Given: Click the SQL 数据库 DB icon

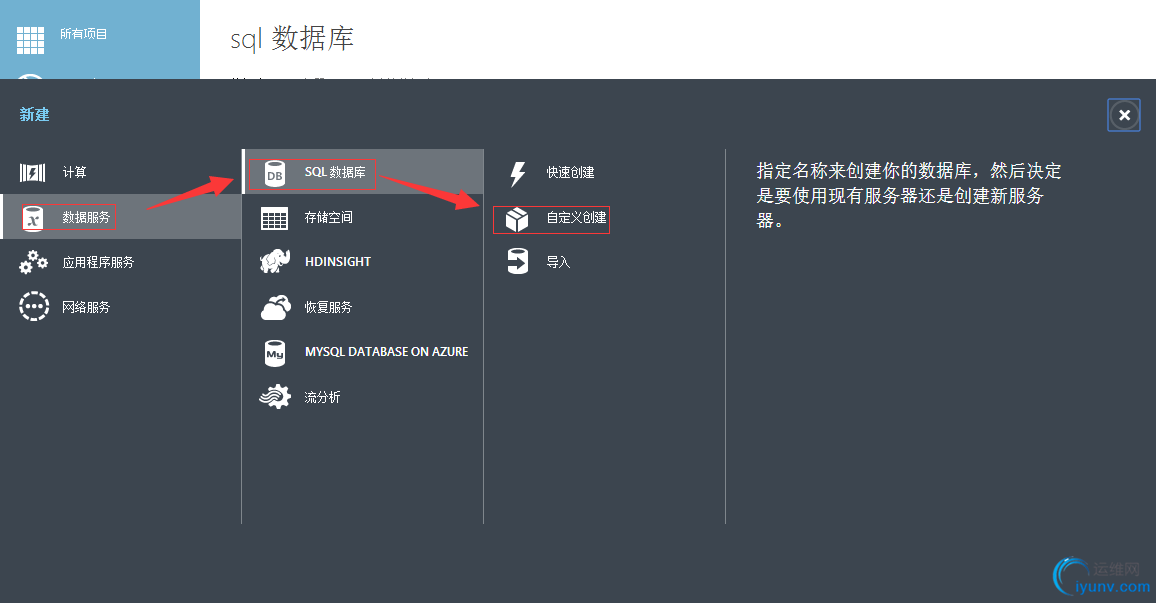Looking at the screenshot, I should [275, 174].
